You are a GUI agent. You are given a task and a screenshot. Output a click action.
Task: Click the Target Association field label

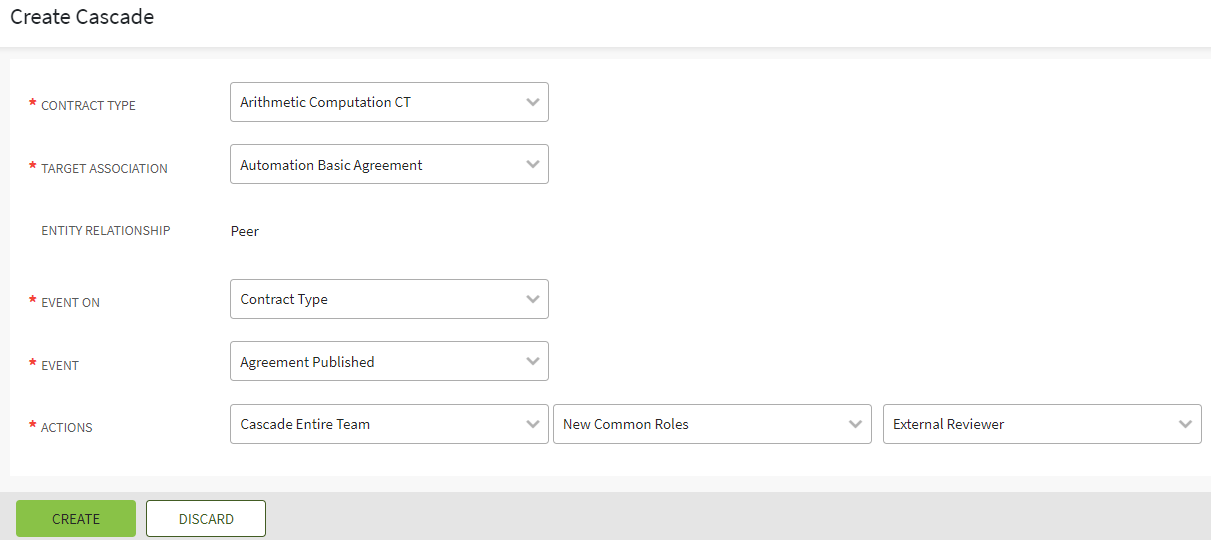(104, 169)
